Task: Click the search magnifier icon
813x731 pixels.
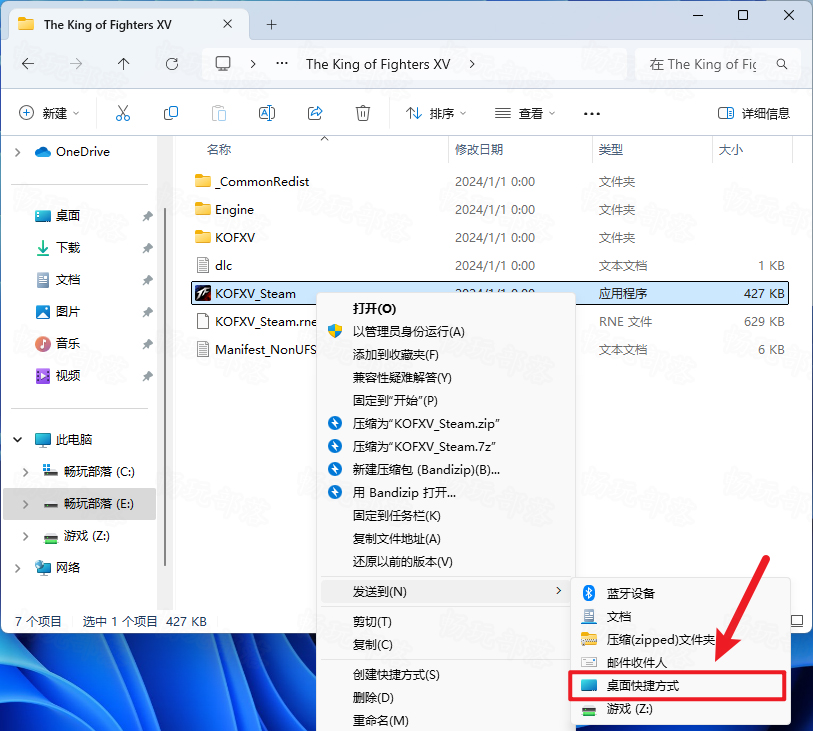Action: pyautogui.click(x=782, y=64)
